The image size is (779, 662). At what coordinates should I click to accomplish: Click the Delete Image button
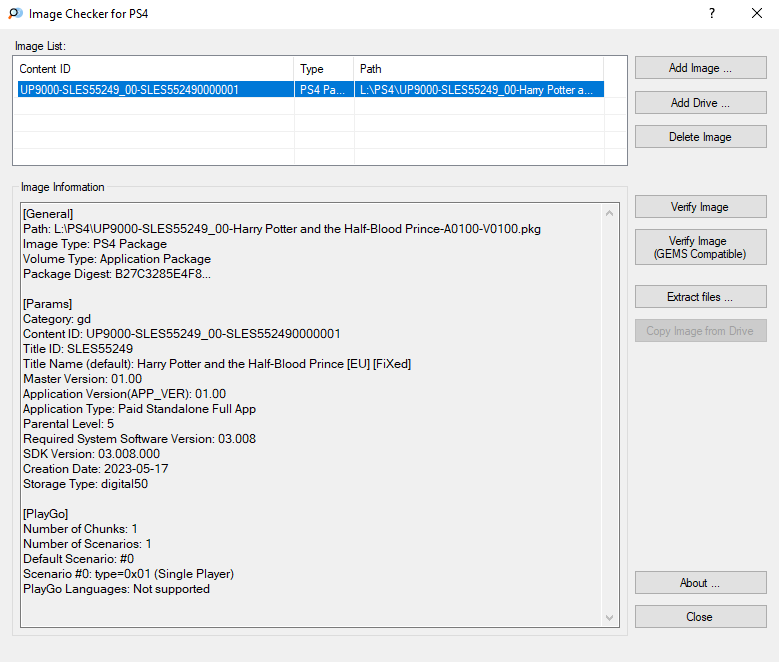click(701, 137)
